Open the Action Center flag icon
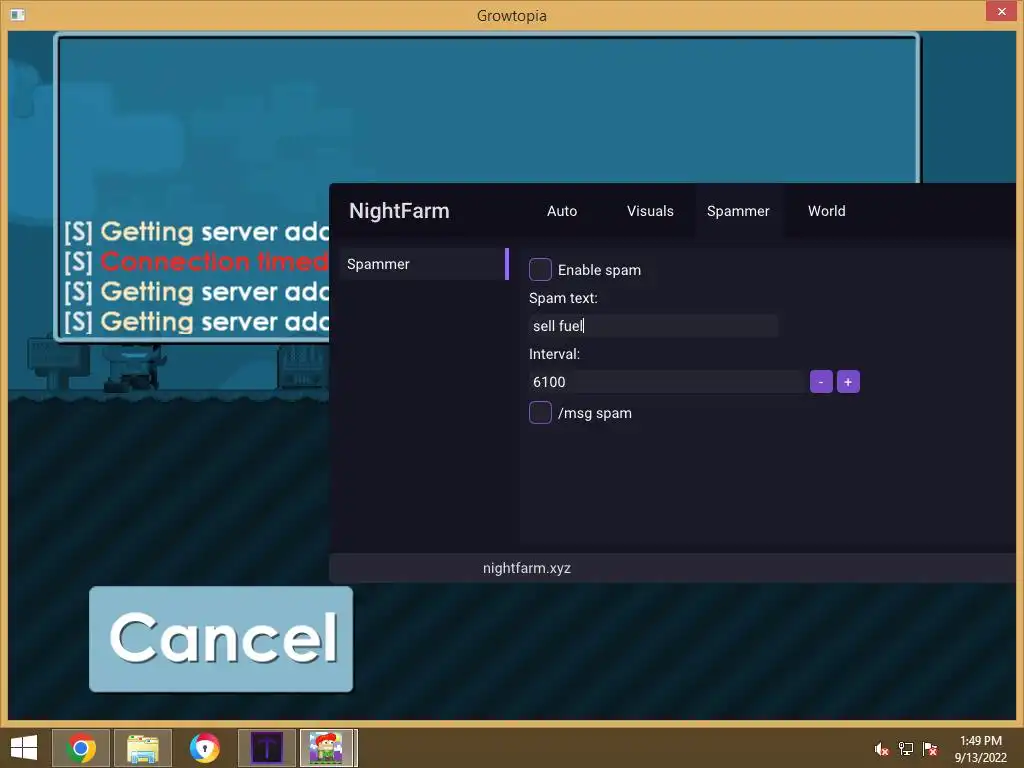This screenshot has width=1024, height=768. pos(930,749)
